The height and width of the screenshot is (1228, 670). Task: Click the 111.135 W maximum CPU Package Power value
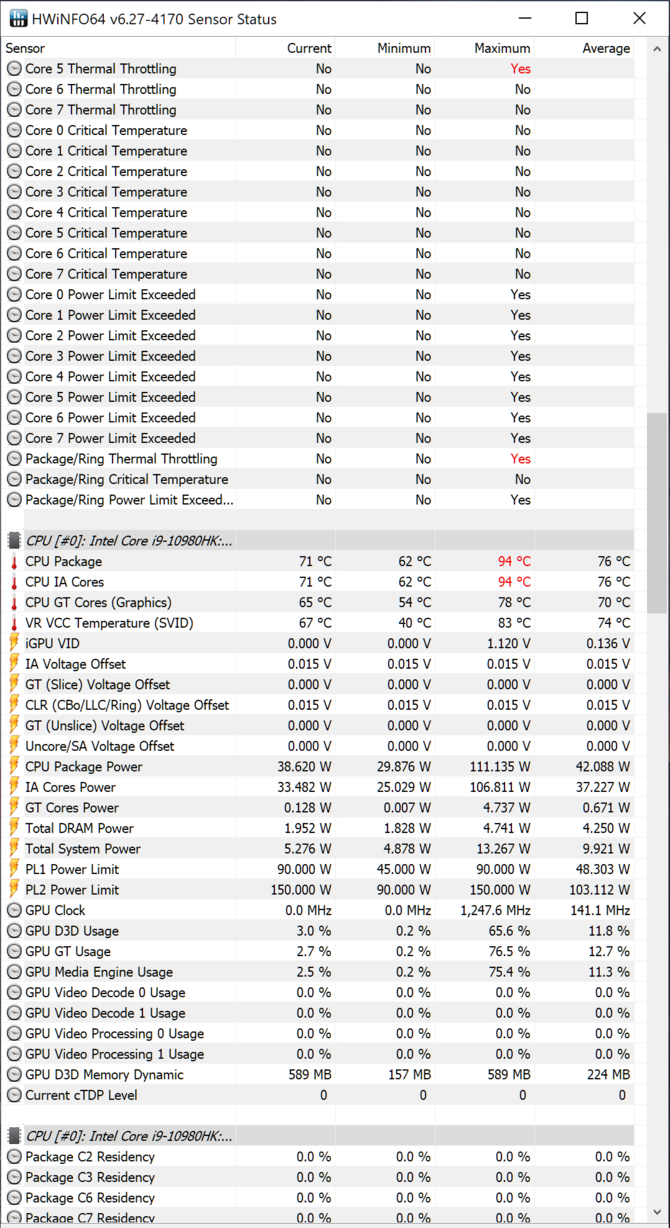[x=498, y=767]
